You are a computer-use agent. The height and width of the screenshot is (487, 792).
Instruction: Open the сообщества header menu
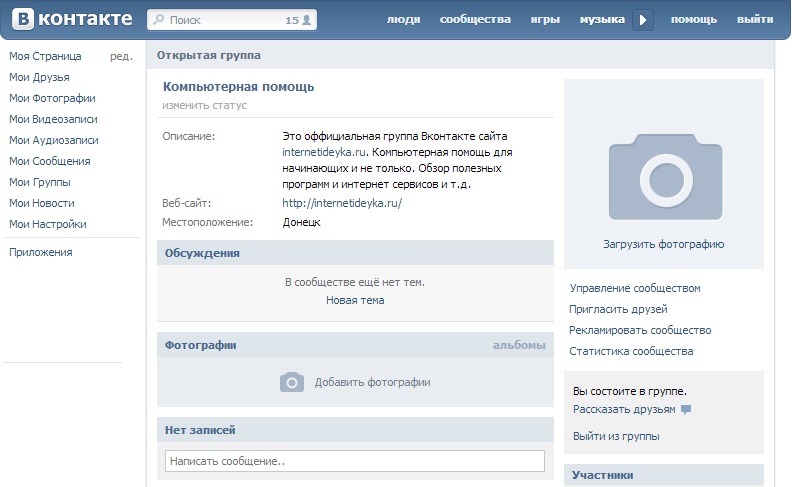[475, 19]
